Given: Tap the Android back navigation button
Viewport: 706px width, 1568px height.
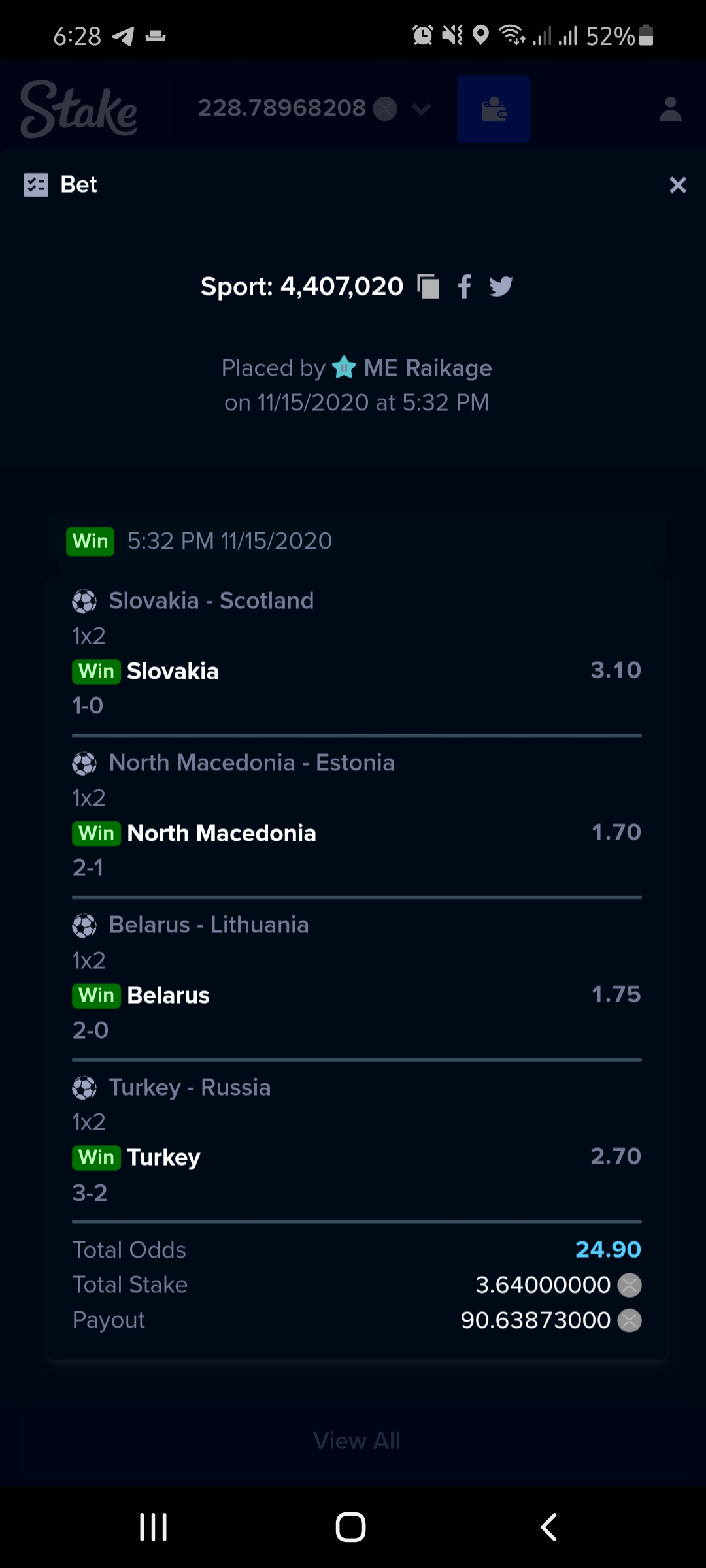Looking at the screenshot, I should 548,1527.
